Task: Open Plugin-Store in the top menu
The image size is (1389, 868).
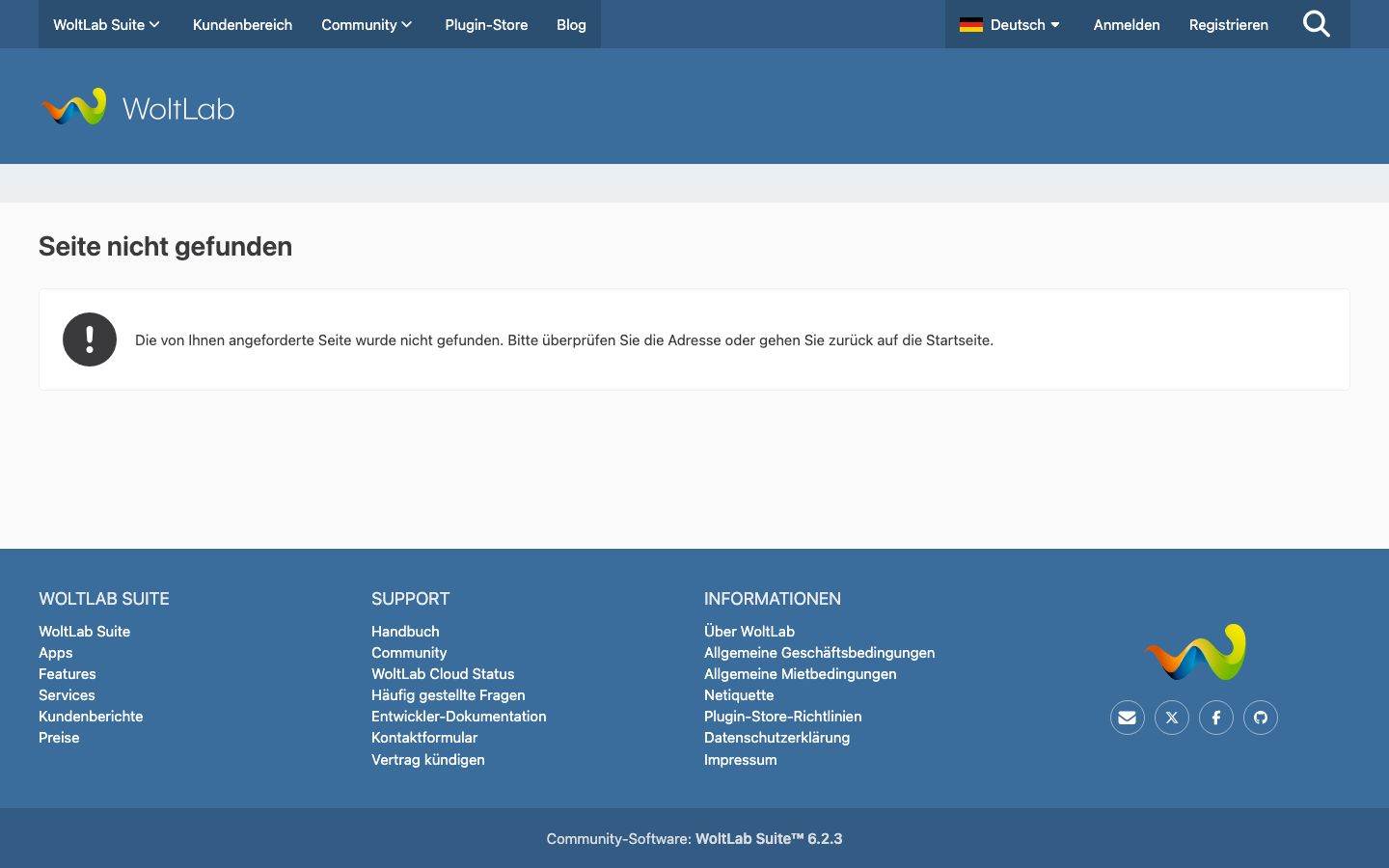Action: coord(486,24)
